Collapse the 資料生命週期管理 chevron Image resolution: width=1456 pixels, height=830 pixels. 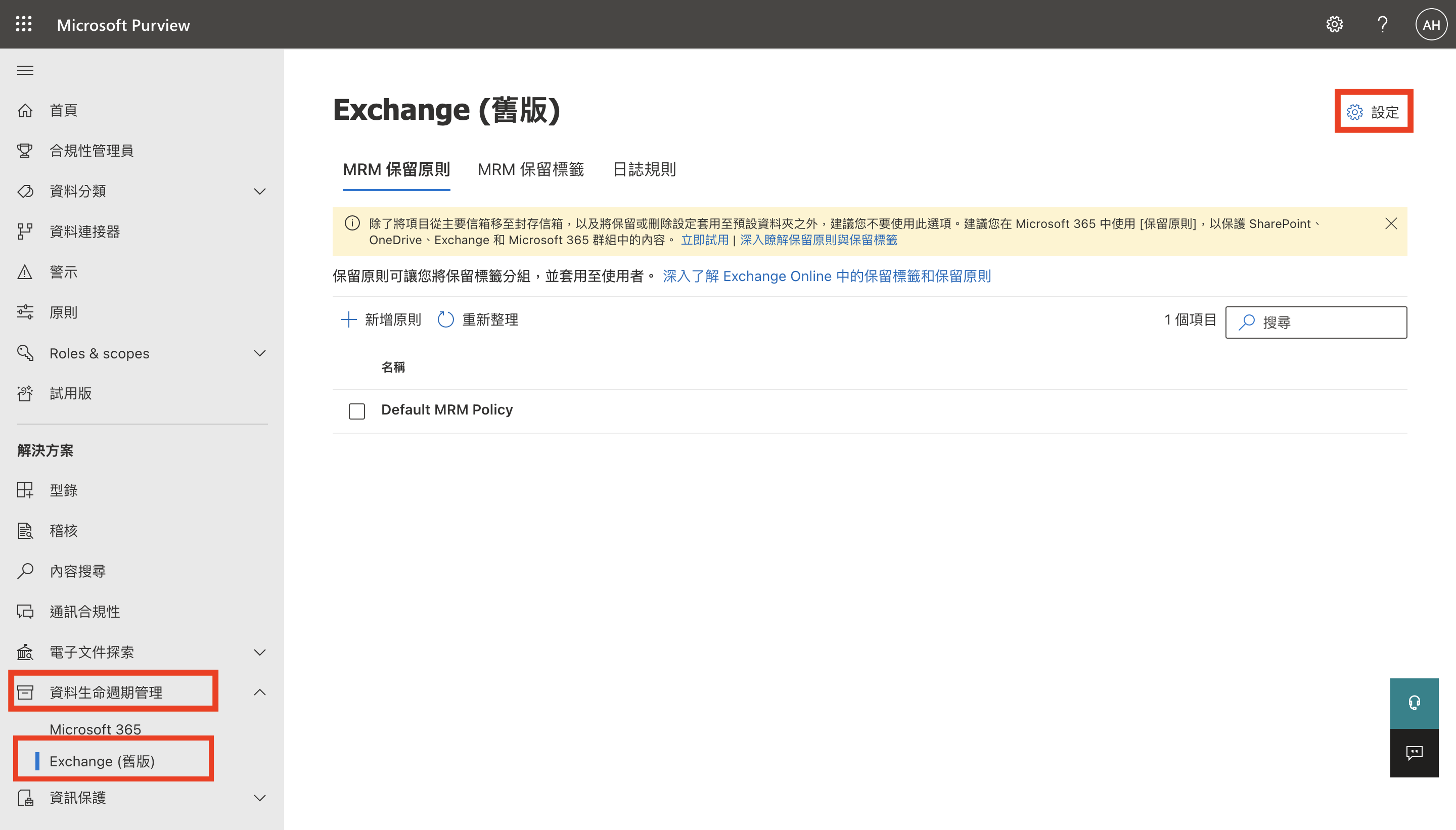click(259, 692)
